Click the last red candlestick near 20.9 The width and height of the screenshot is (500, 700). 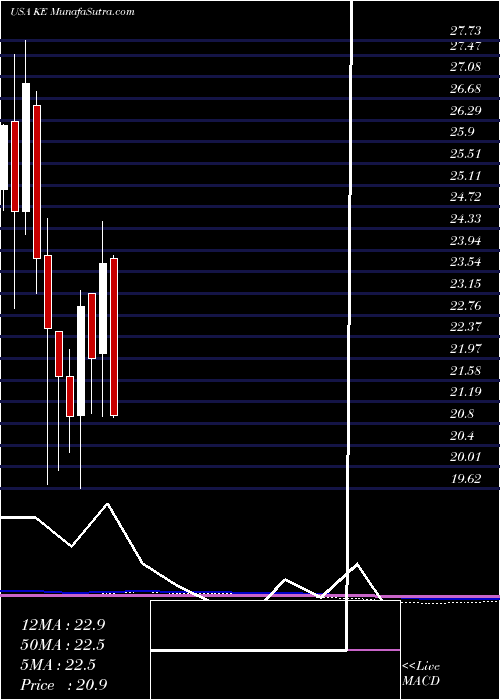tap(114, 337)
